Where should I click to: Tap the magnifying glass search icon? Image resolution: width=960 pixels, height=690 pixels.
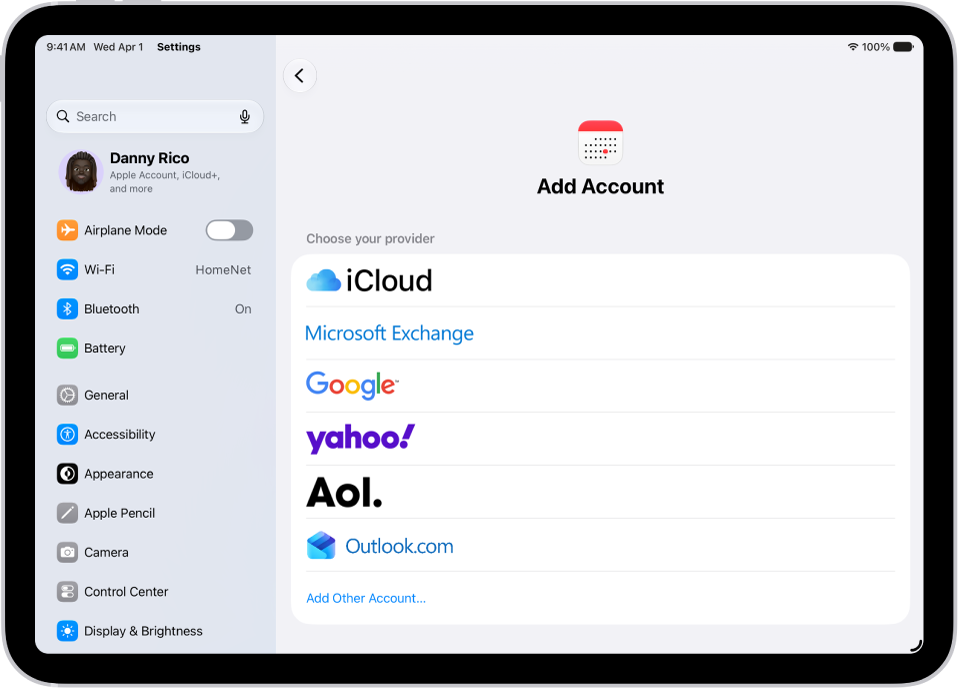(x=62, y=116)
